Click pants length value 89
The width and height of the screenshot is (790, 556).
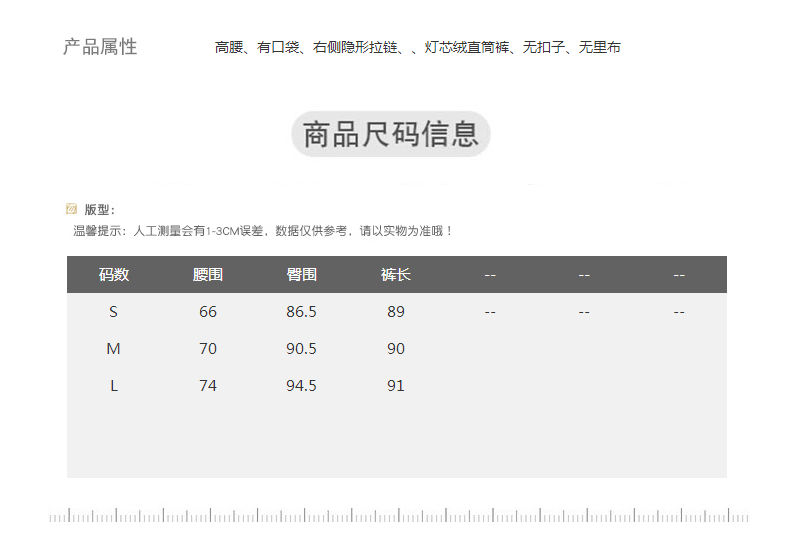(x=396, y=312)
